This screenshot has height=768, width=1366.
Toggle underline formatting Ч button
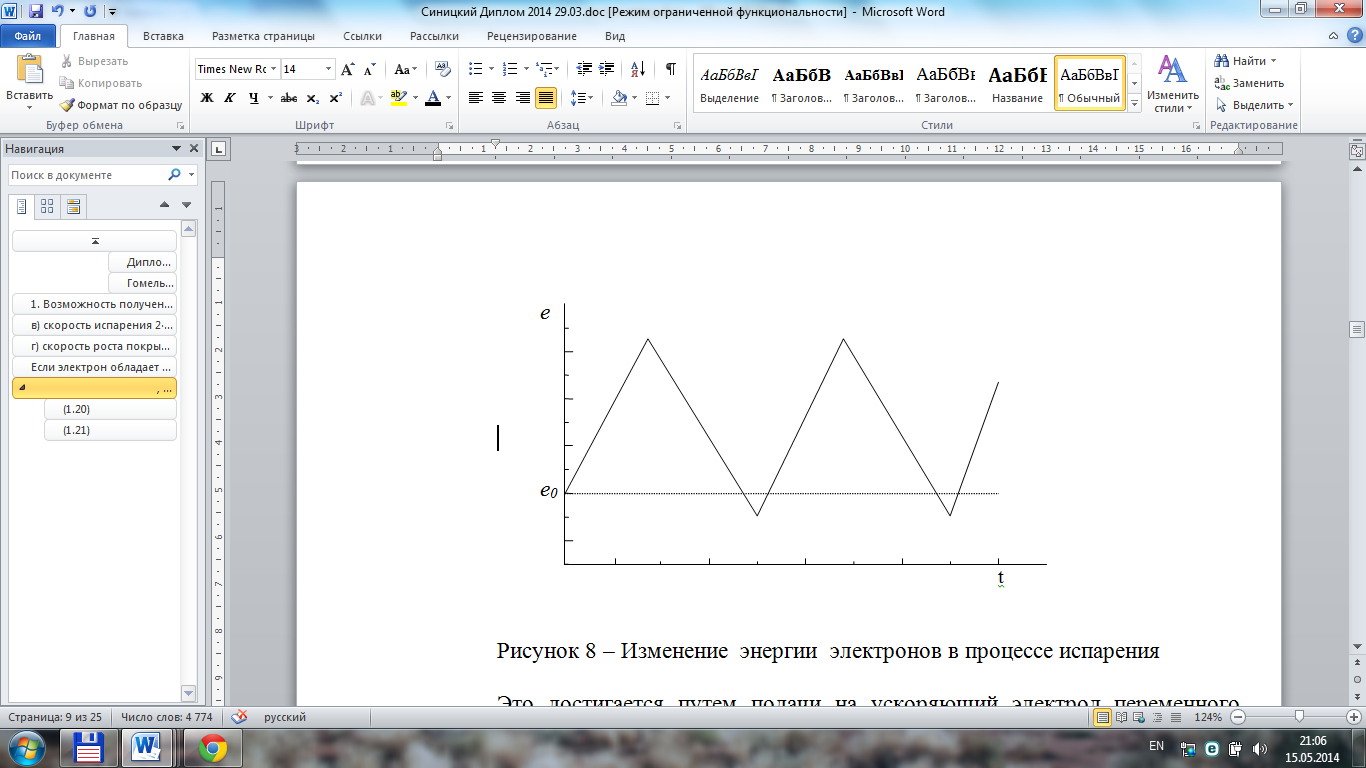tap(253, 98)
